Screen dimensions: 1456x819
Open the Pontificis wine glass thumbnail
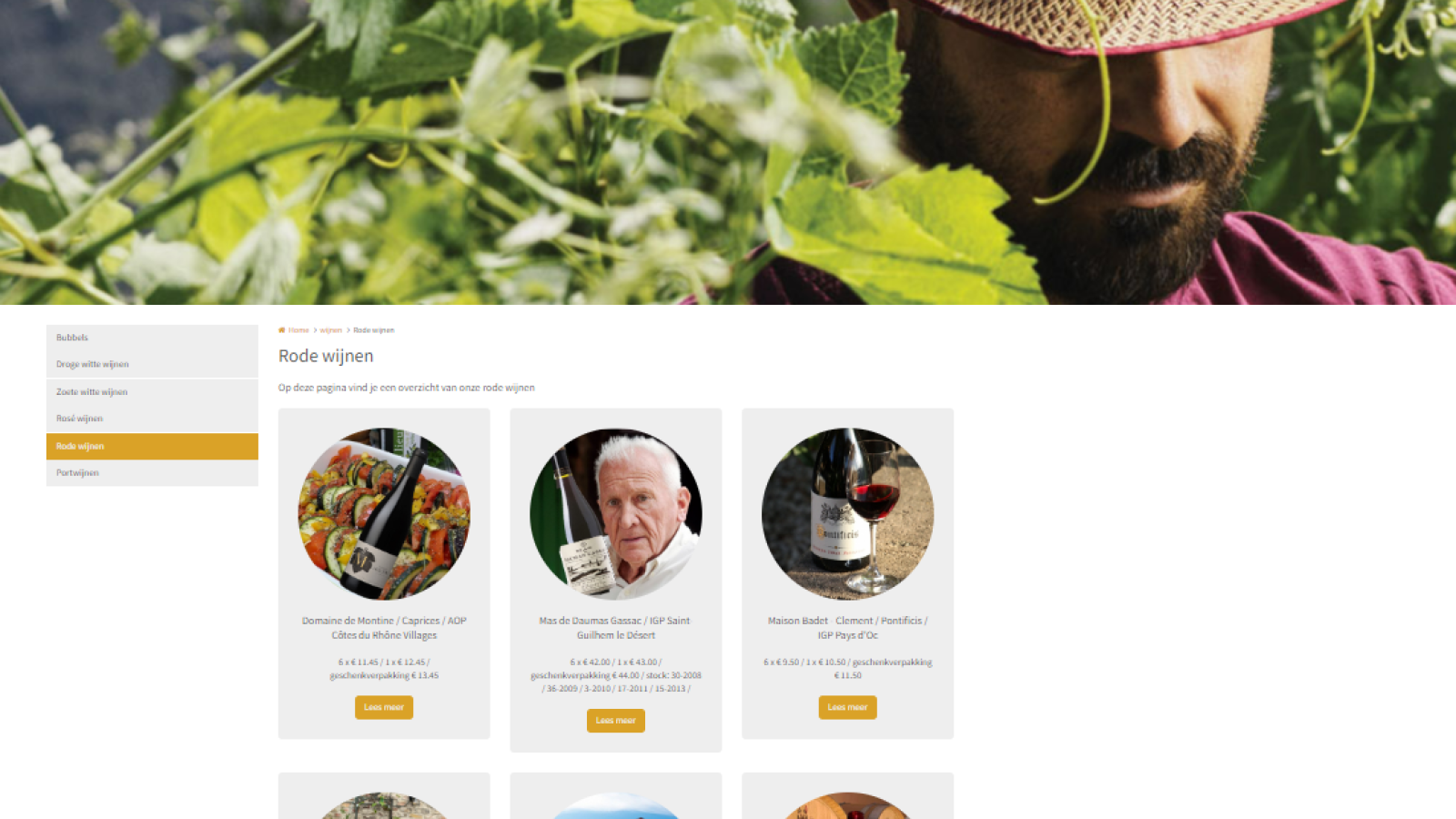848,514
